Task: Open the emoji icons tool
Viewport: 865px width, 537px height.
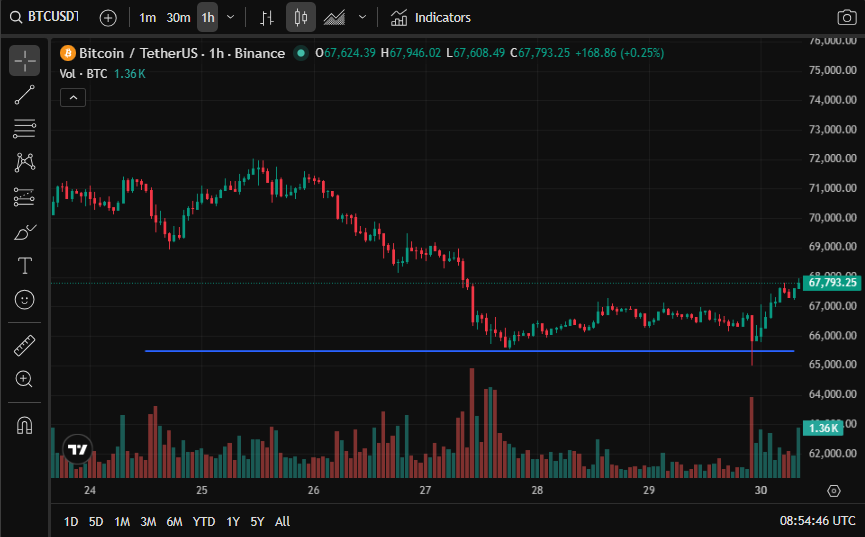Action: (24, 300)
